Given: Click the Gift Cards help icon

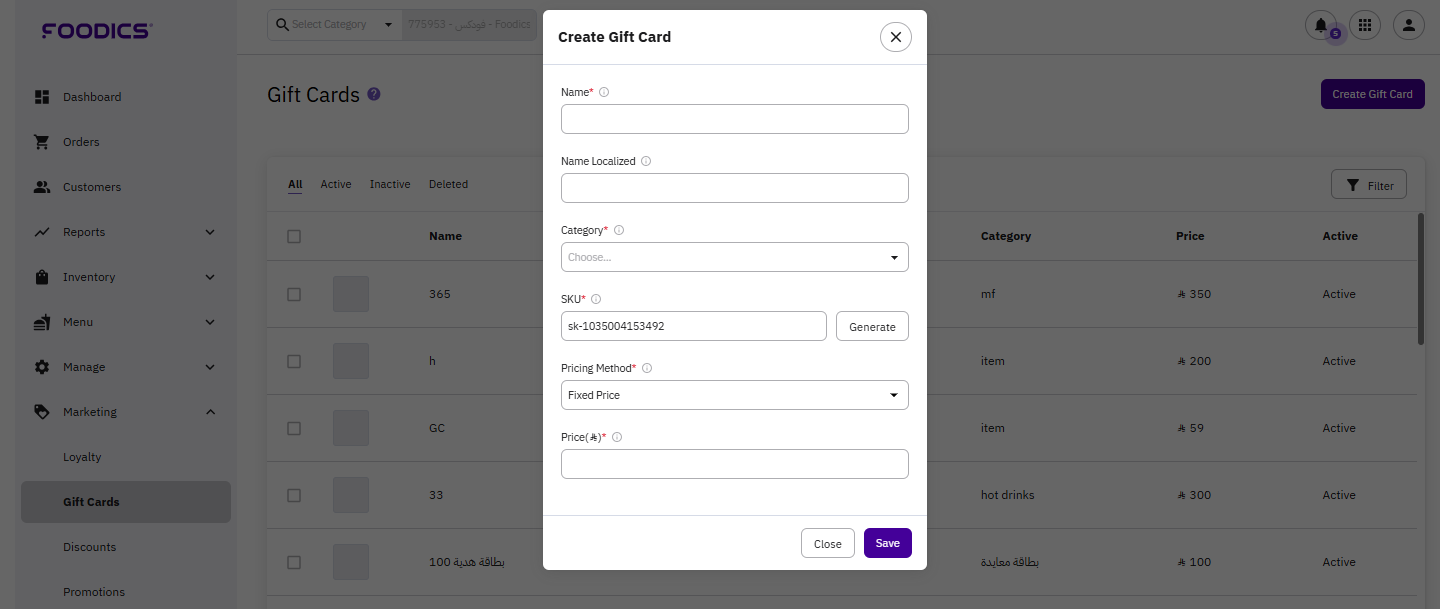Looking at the screenshot, I should [374, 94].
